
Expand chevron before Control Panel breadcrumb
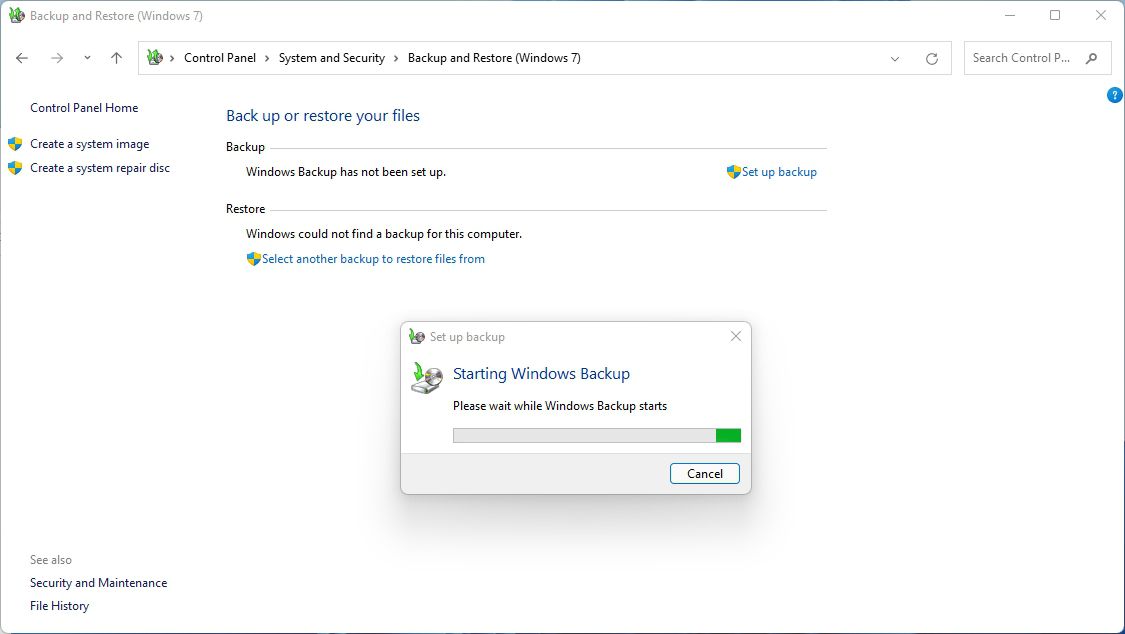click(172, 58)
